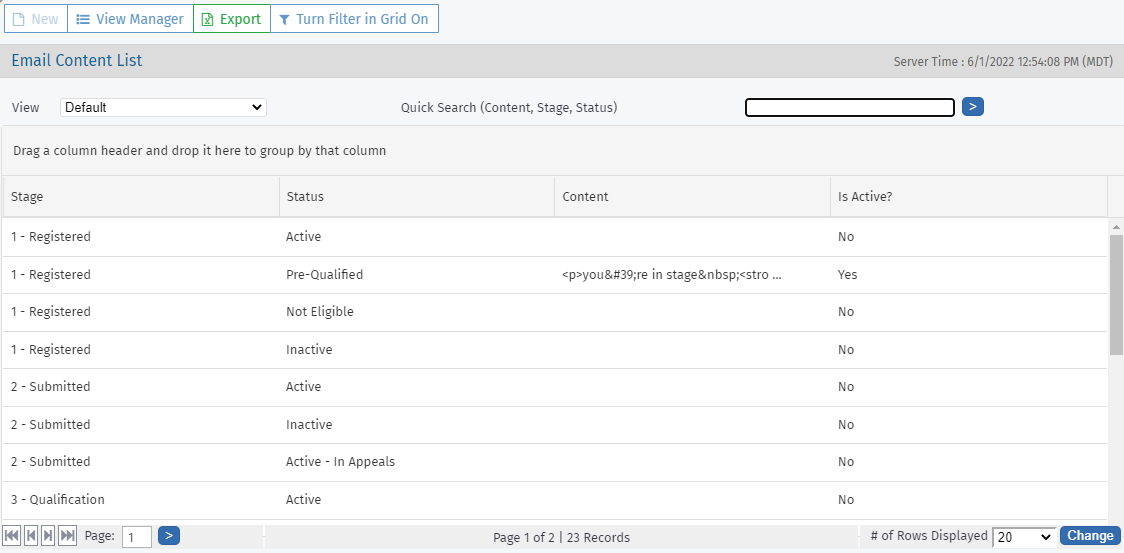The image size is (1124, 553).
Task: Go to the previous page of records
Action: (30, 536)
